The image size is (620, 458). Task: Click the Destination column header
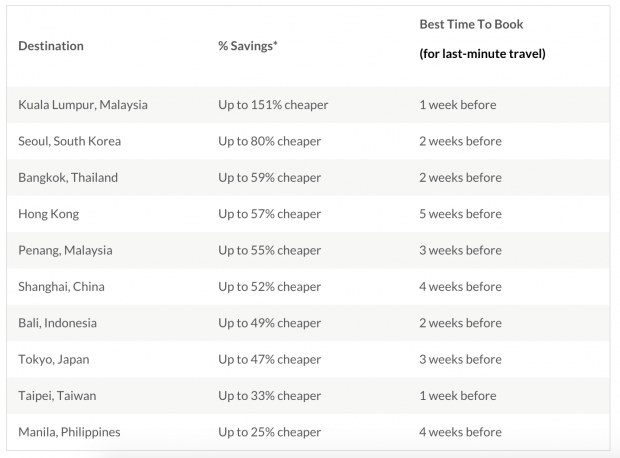pyautogui.click(x=51, y=46)
